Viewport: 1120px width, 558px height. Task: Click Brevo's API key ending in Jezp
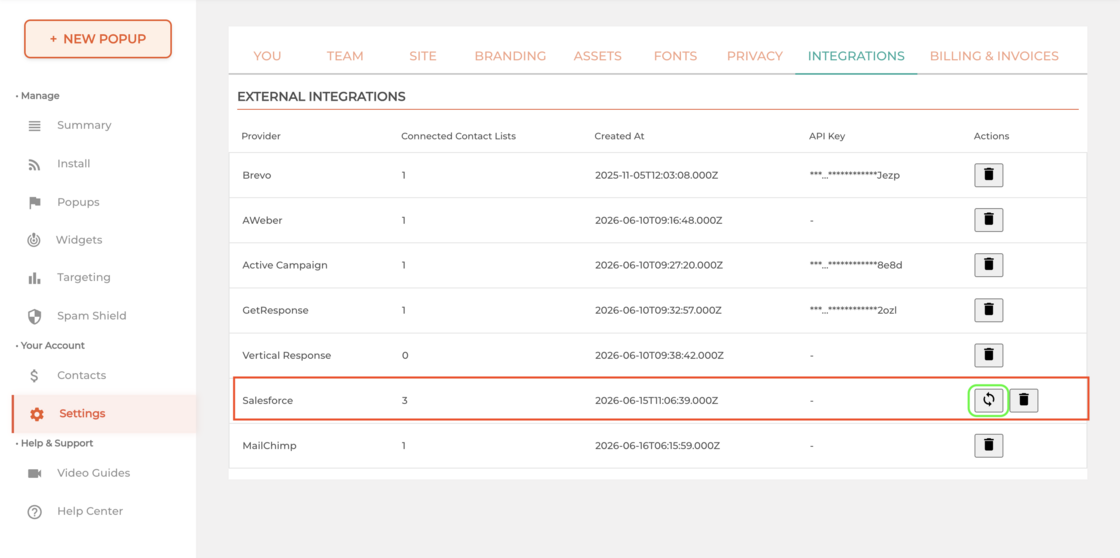854,175
